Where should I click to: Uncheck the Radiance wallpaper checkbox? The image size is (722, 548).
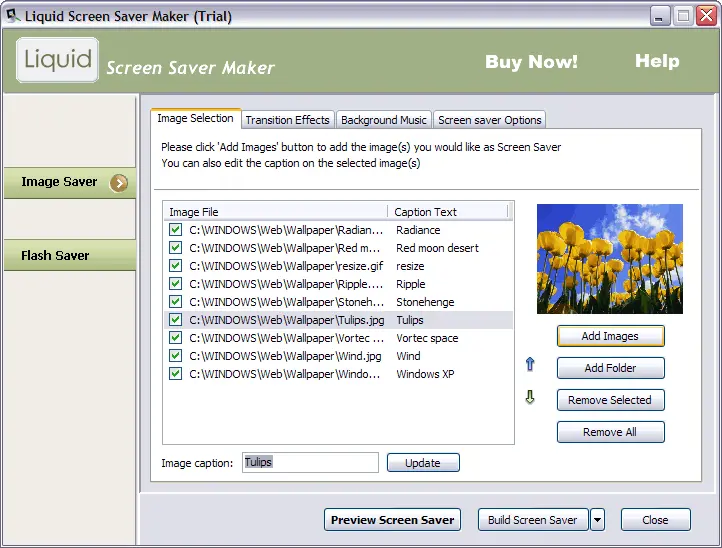tap(176, 230)
